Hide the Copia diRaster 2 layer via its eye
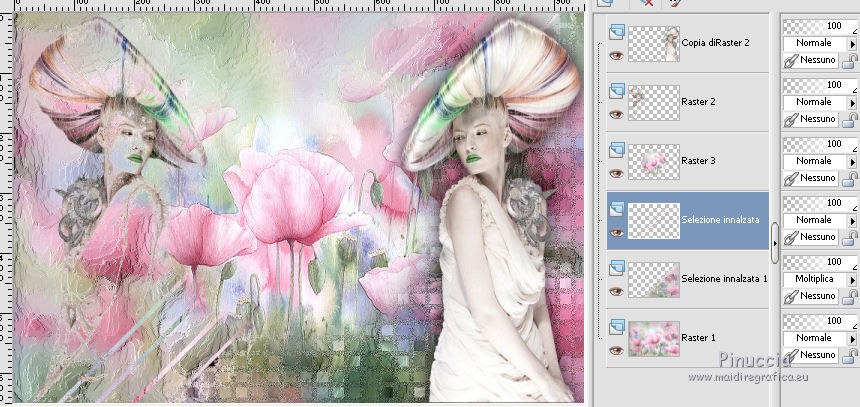This screenshot has height=407, width=860. [616, 55]
